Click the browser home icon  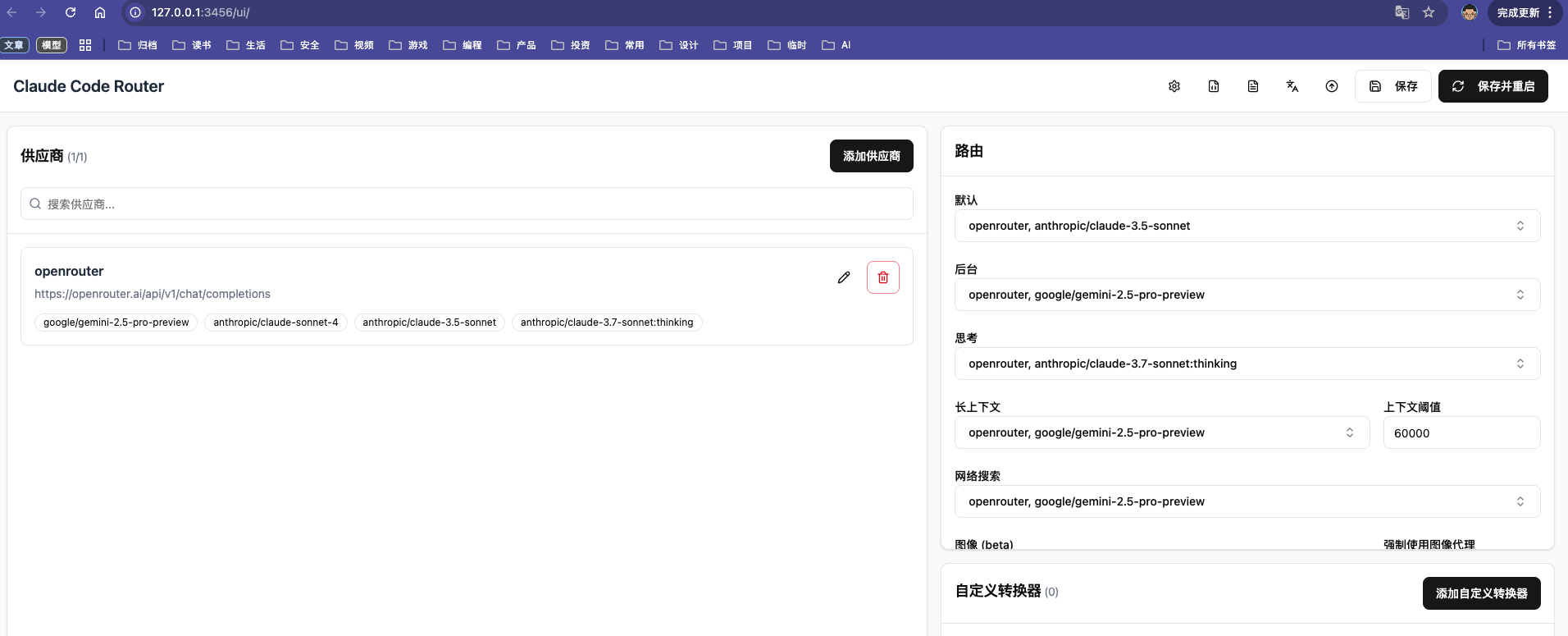[100, 12]
